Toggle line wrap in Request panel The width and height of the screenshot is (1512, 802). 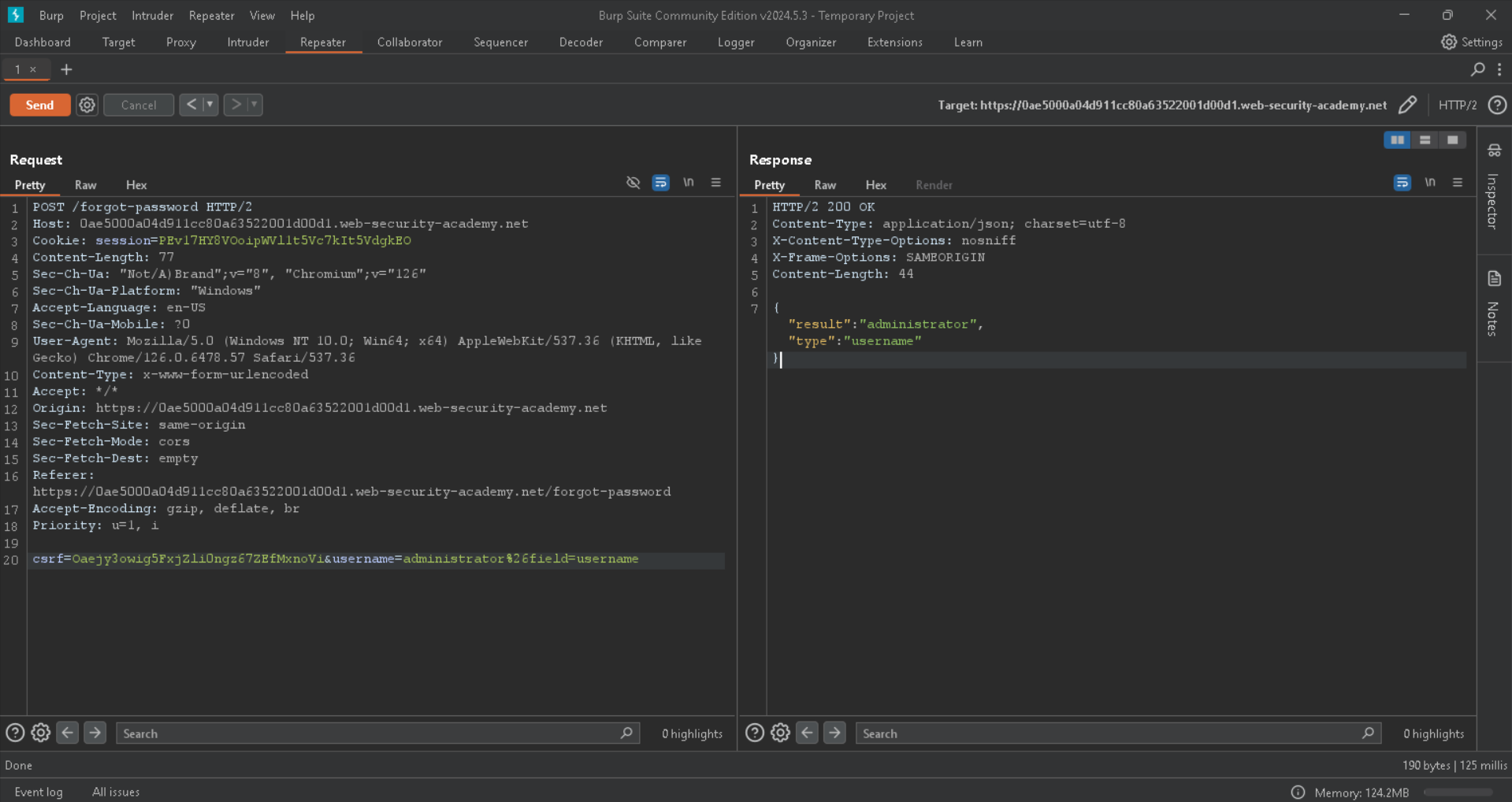660,183
